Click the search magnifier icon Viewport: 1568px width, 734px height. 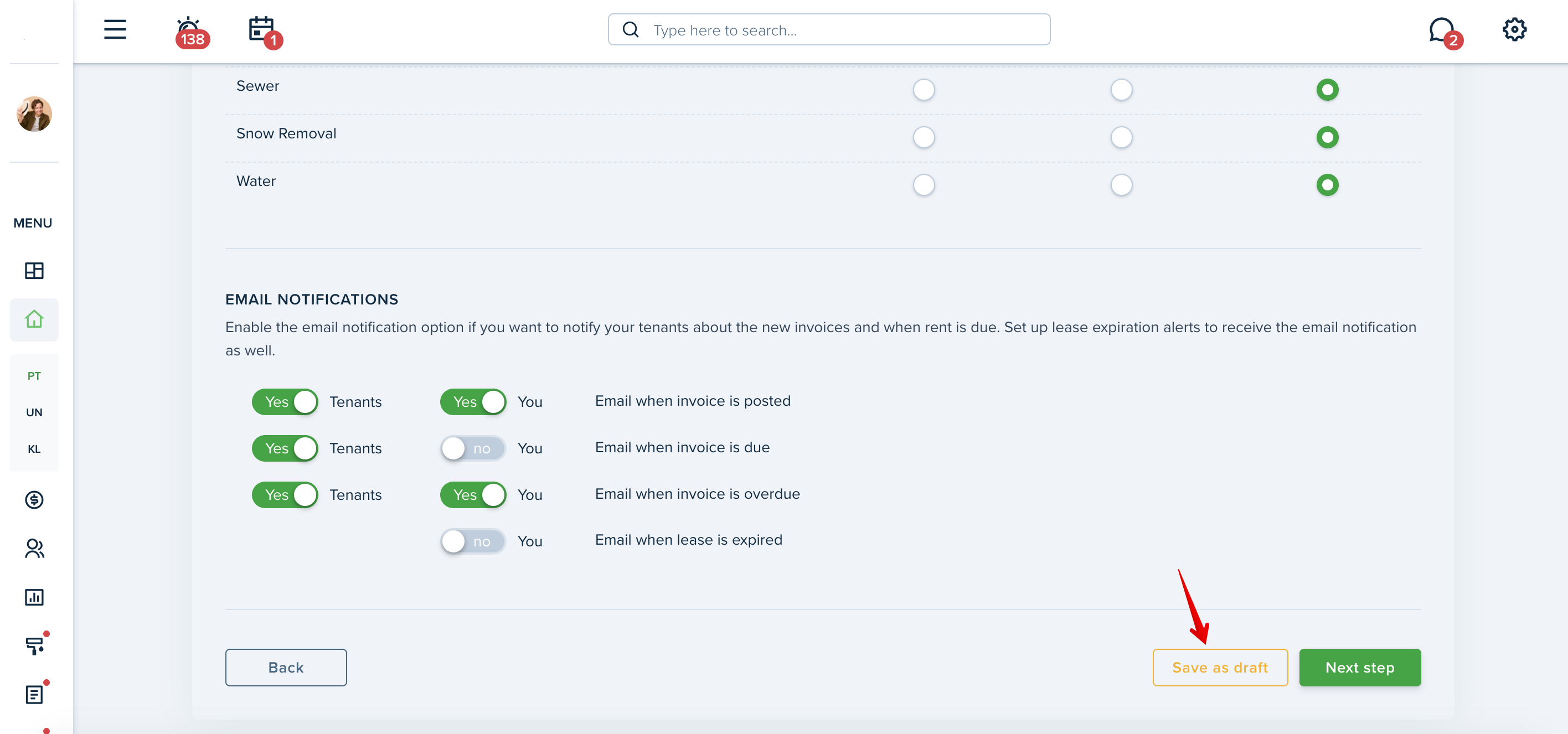pyautogui.click(x=630, y=30)
